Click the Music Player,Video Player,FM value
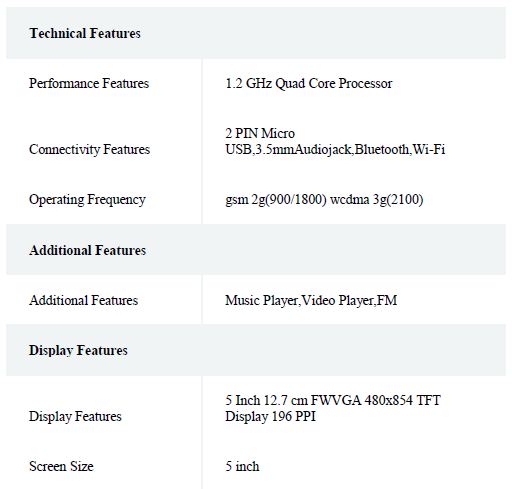This screenshot has width=512, height=489. (311, 300)
